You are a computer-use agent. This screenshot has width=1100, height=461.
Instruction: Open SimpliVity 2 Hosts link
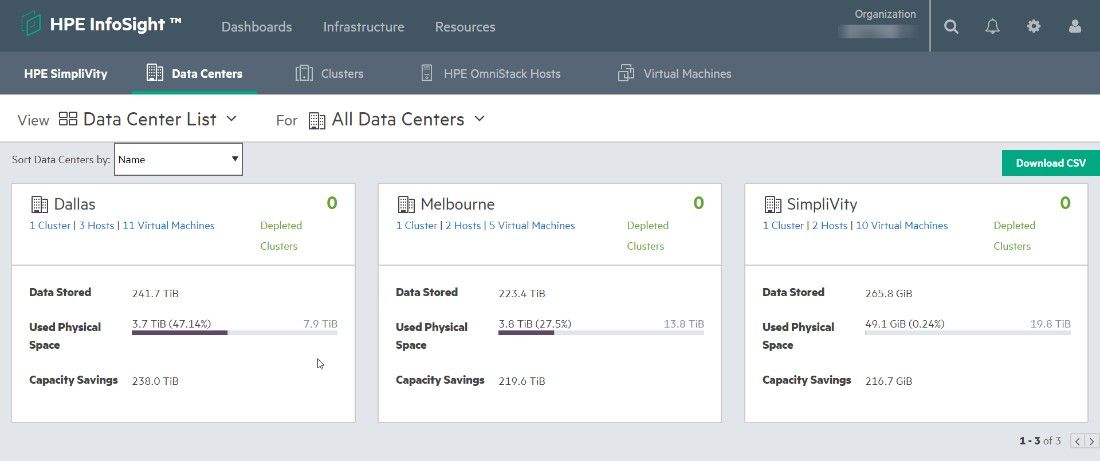click(830, 225)
